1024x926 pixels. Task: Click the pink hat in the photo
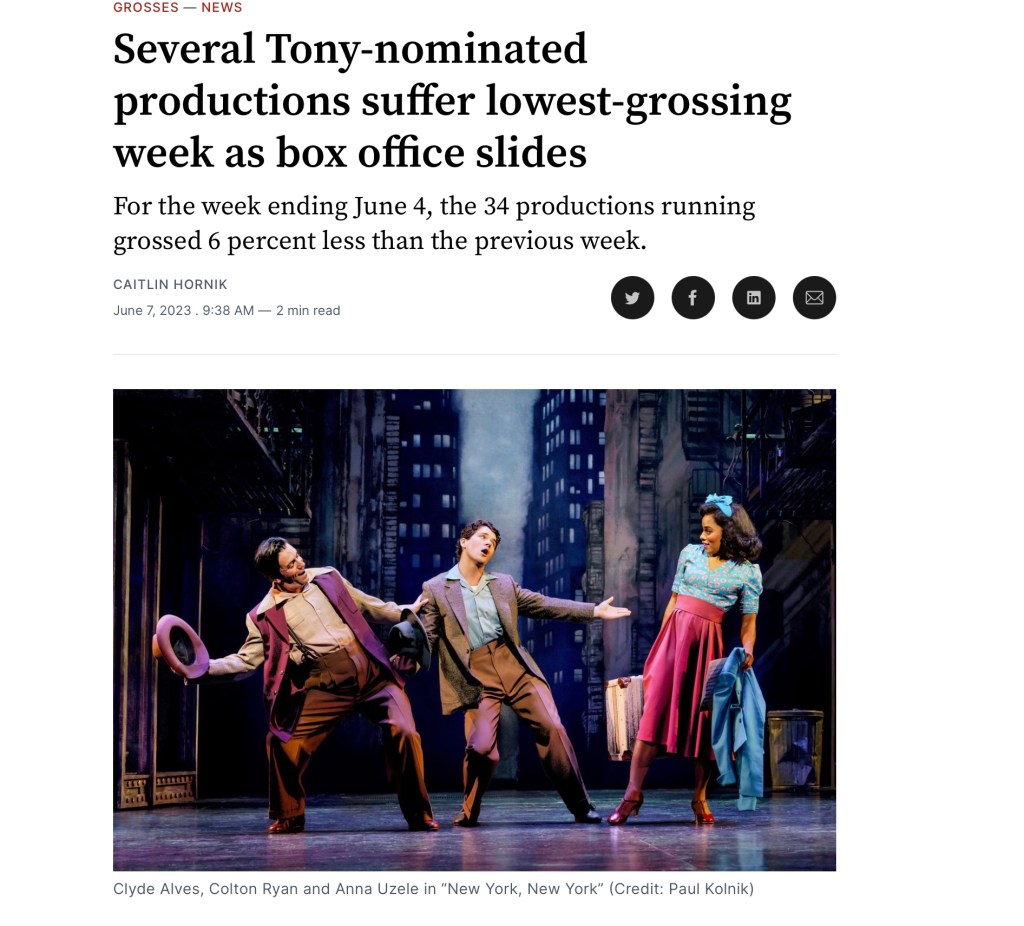pyautogui.click(x=182, y=645)
